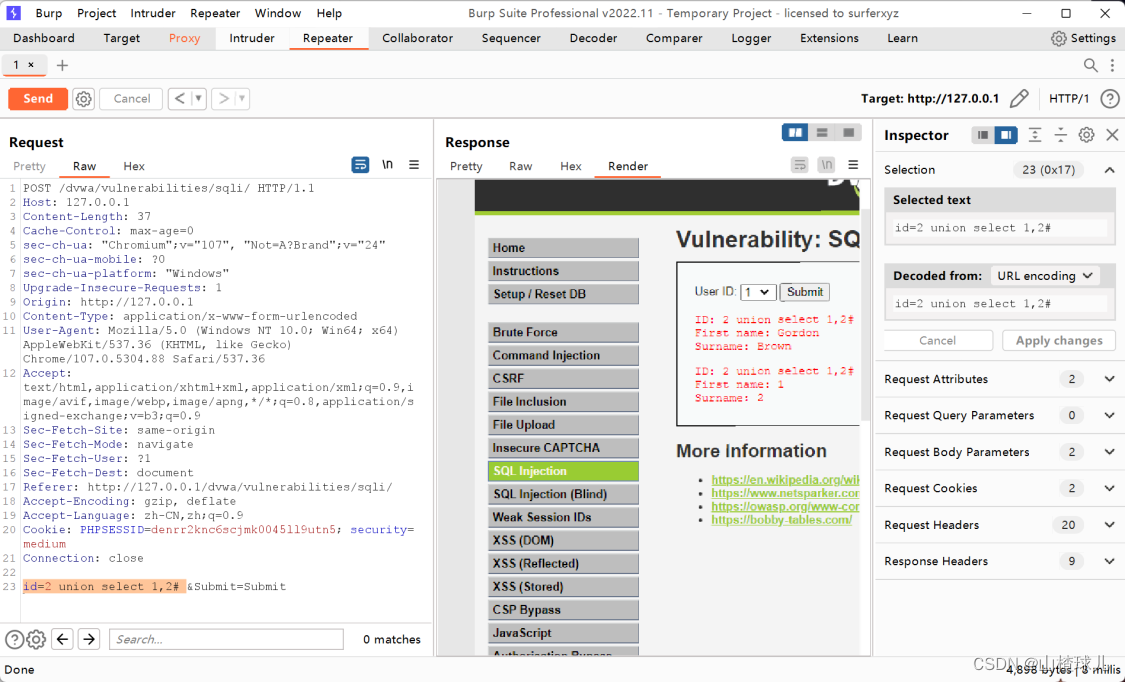Open the URL encoding decode dropdown

point(1045,276)
